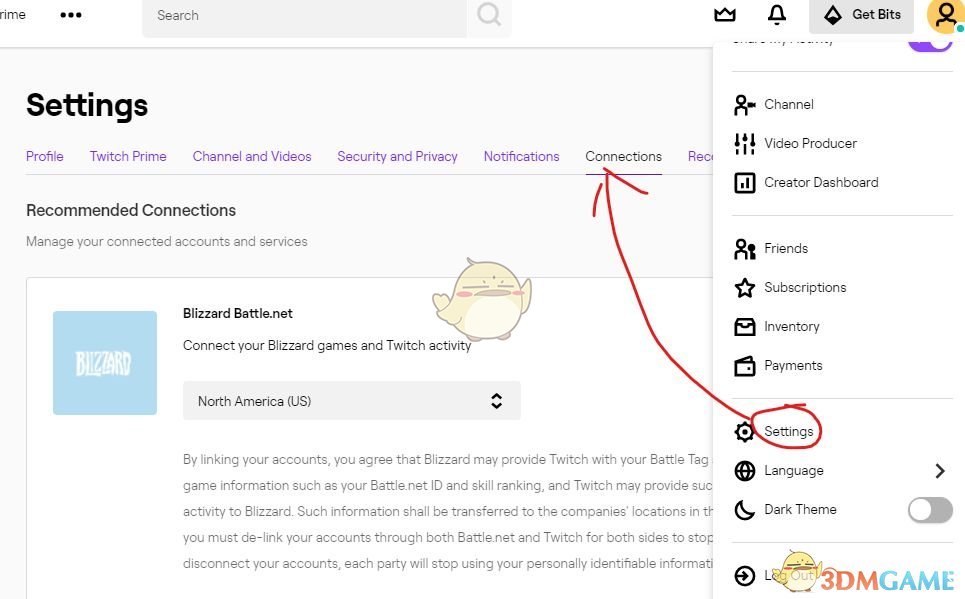
Task: Click the Log Out arrow icon
Action: pos(745,576)
